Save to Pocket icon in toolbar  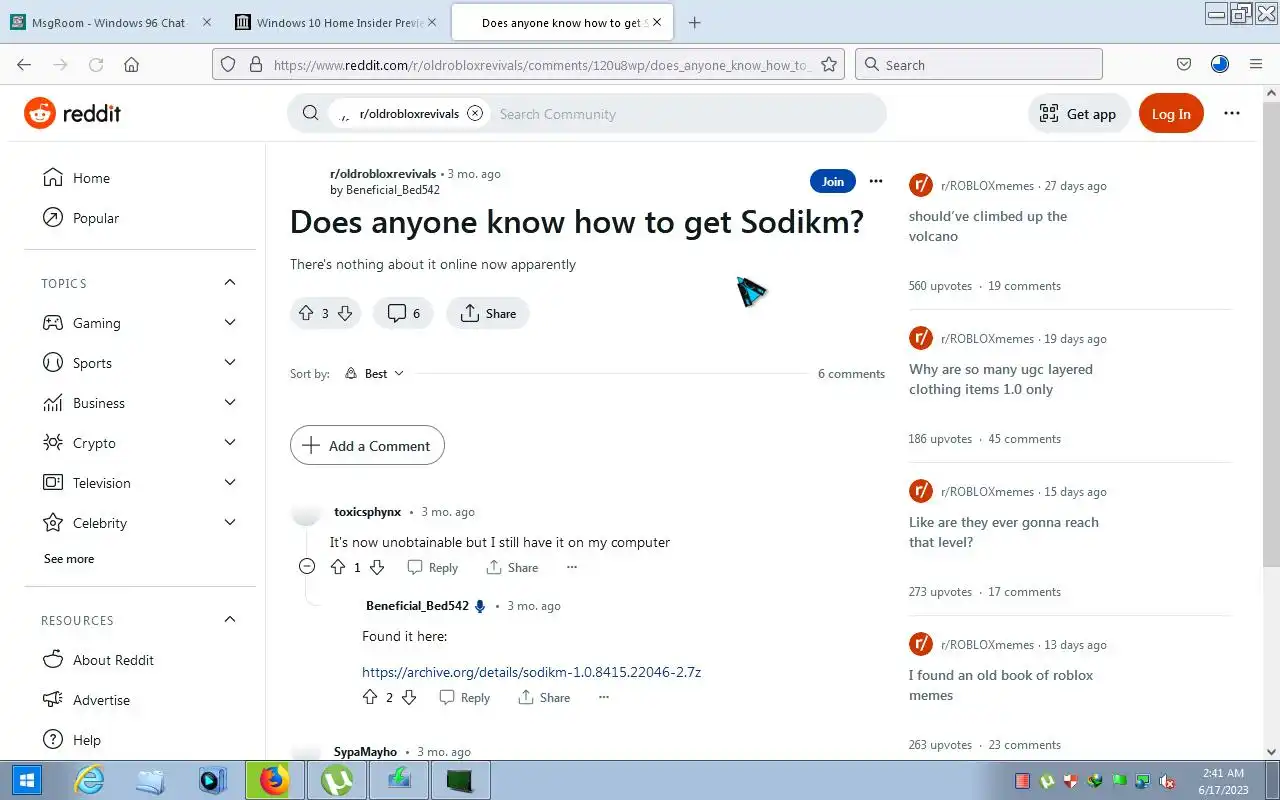coord(1184,65)
